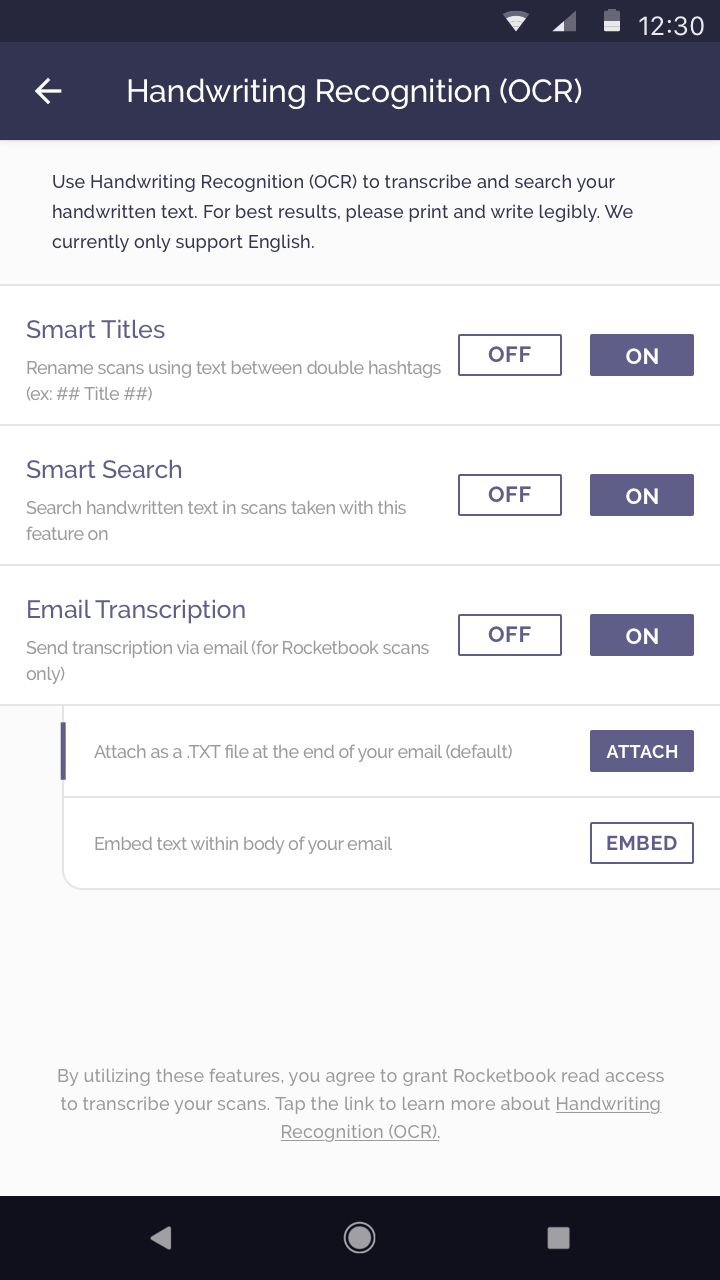Turn Smart Titles OFF
720x1280 pixels.
click(510, 355)
